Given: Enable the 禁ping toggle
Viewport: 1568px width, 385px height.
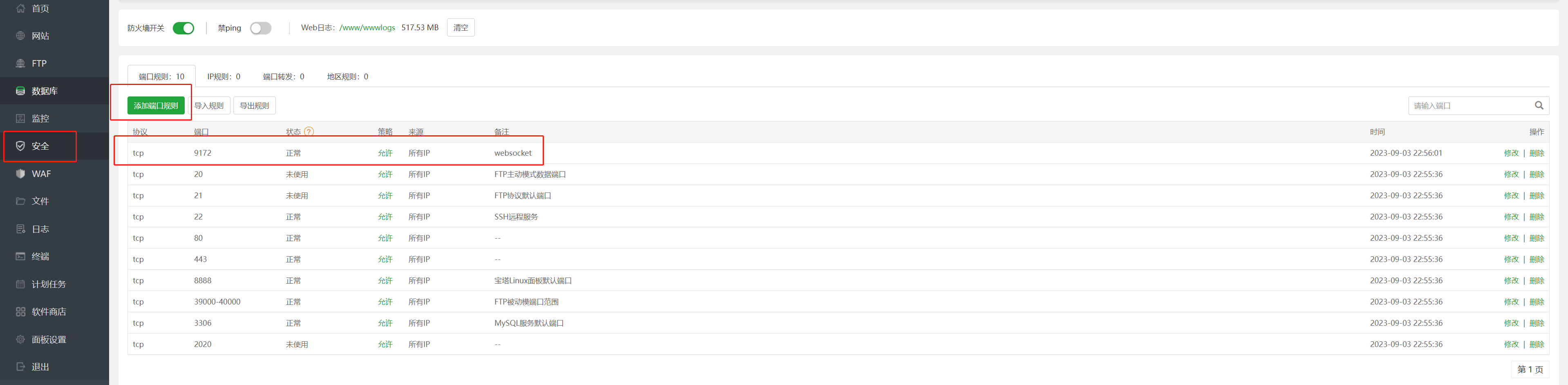Looking at the screenshot, I should coord(261,28).
